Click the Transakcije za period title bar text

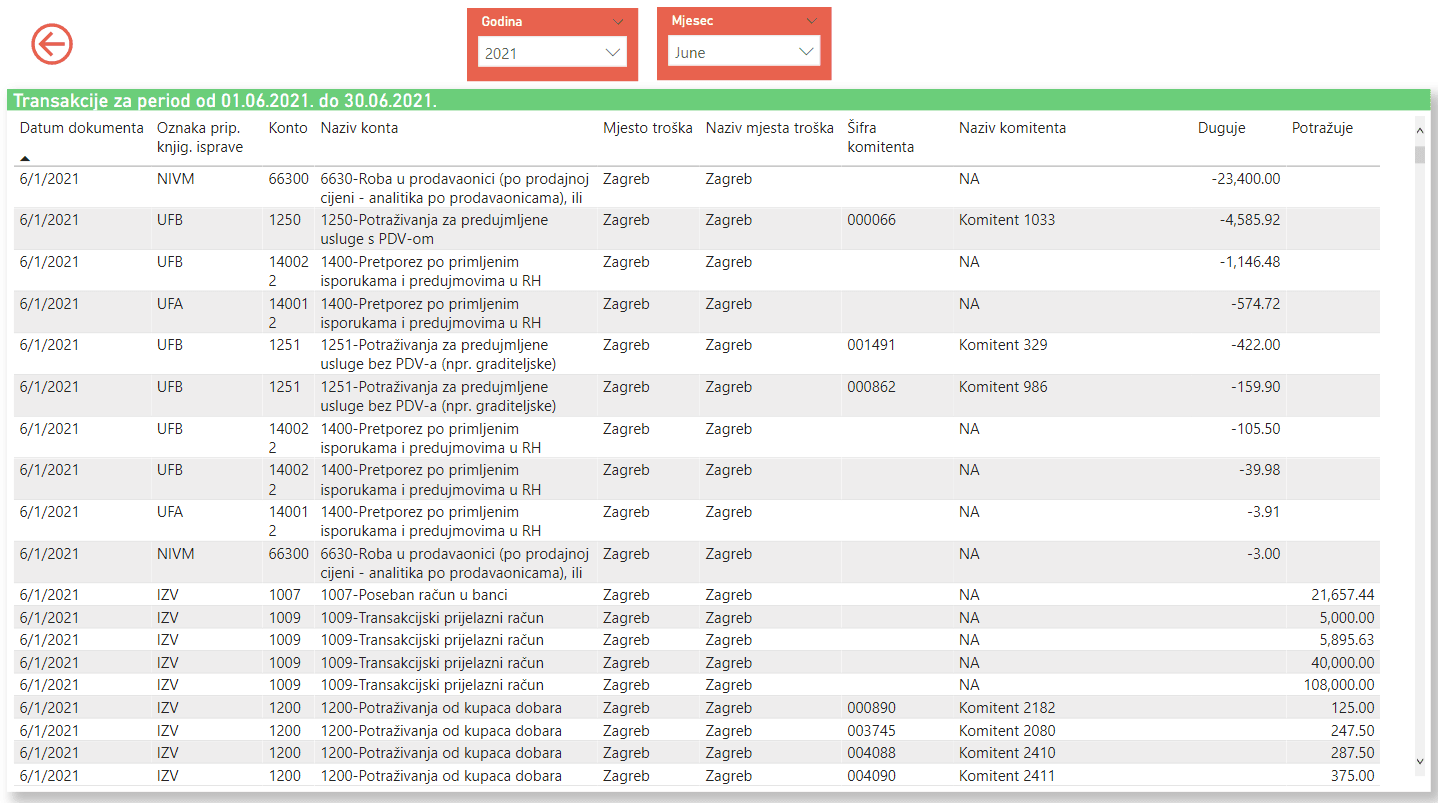coord(225,101)
